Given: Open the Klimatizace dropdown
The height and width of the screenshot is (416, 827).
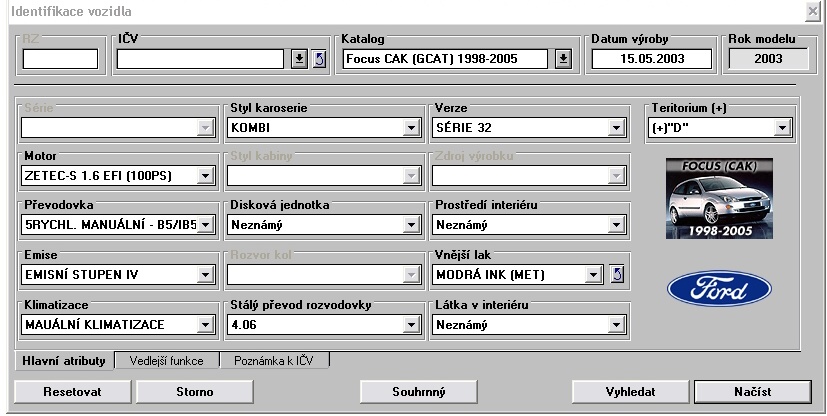Looking at the screenshot, I should click(205, 324).
